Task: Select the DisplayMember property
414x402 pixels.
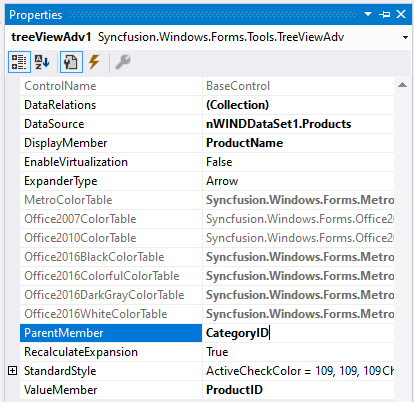Action: [x=111, y=143]
